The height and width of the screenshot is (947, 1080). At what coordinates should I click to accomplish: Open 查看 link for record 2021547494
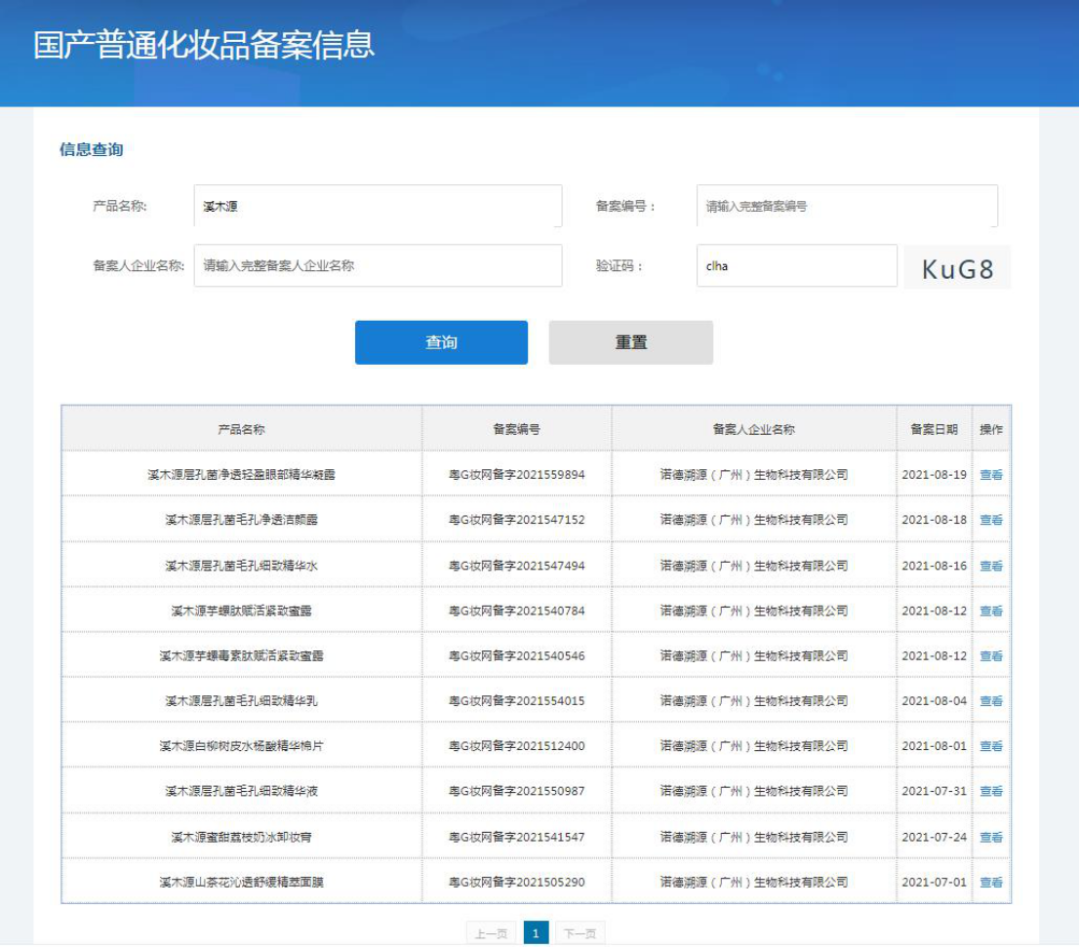tap(991, 566)
